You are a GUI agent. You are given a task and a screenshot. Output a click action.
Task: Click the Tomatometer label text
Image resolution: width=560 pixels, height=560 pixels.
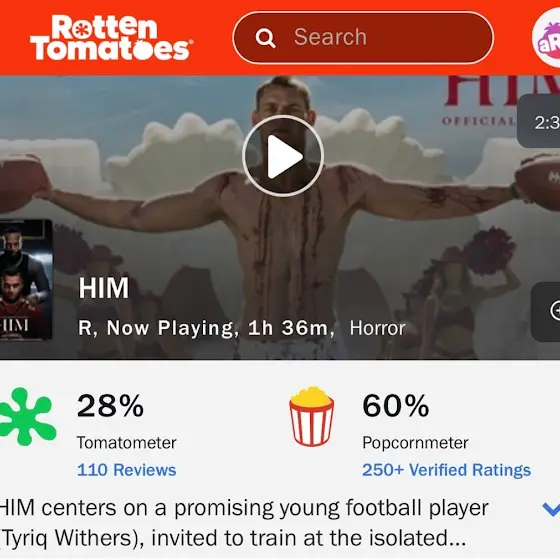(x=126, y=443)
